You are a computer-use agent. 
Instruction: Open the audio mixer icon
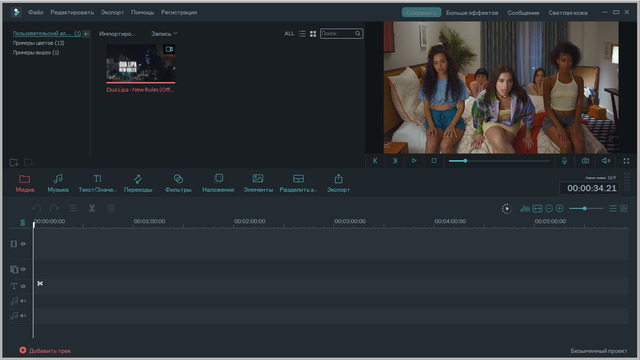point(525,209)
